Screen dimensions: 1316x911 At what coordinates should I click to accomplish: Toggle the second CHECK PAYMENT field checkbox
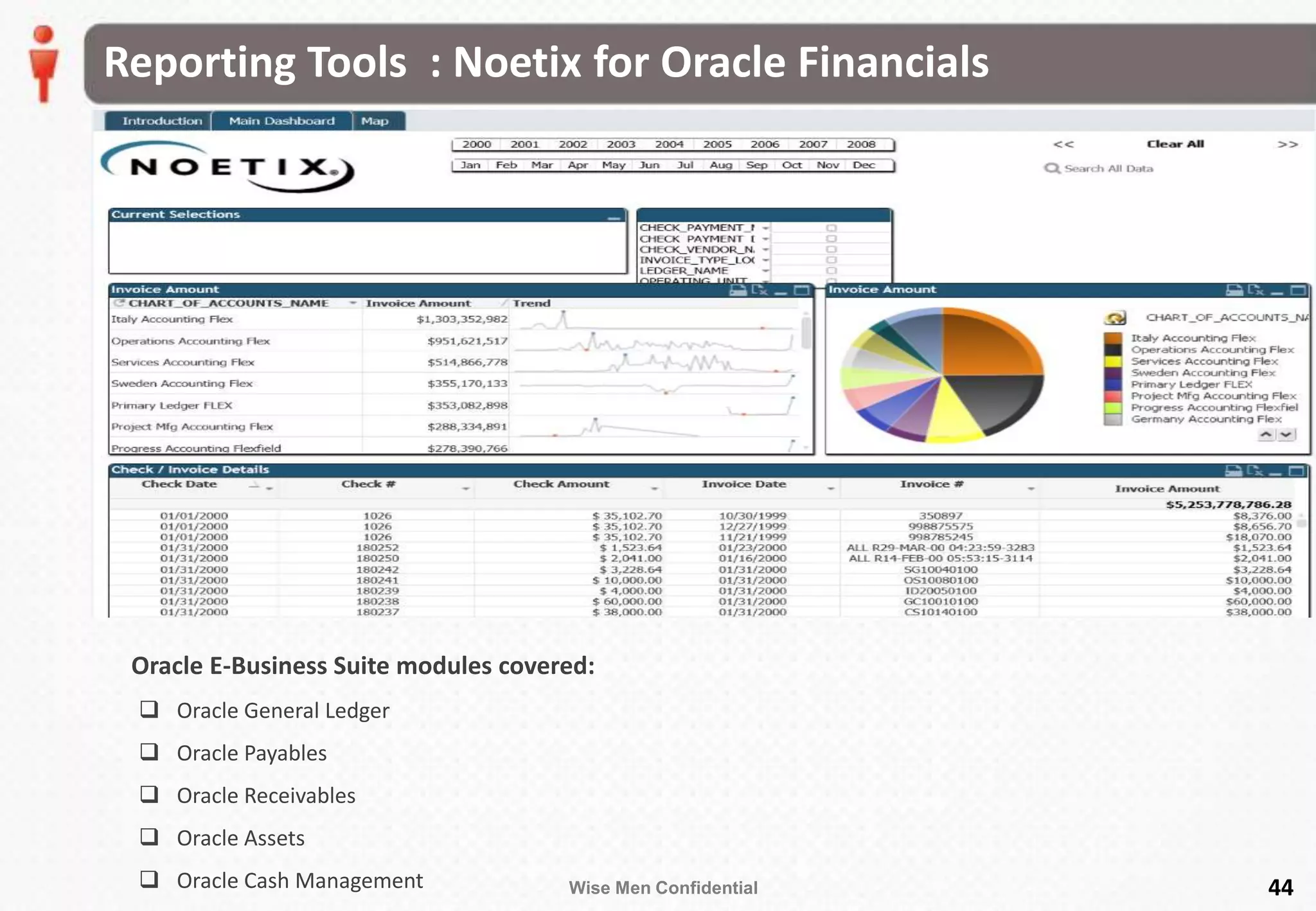point(831,238)
